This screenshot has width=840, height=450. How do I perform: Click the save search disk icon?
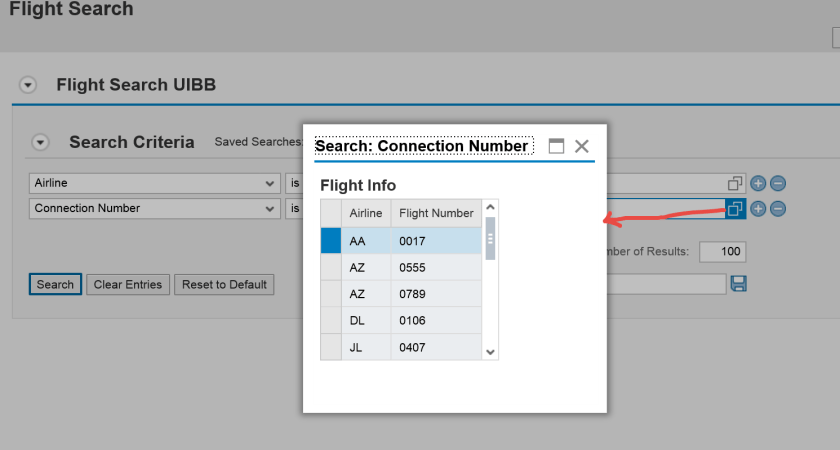click(x=739, y=284)
